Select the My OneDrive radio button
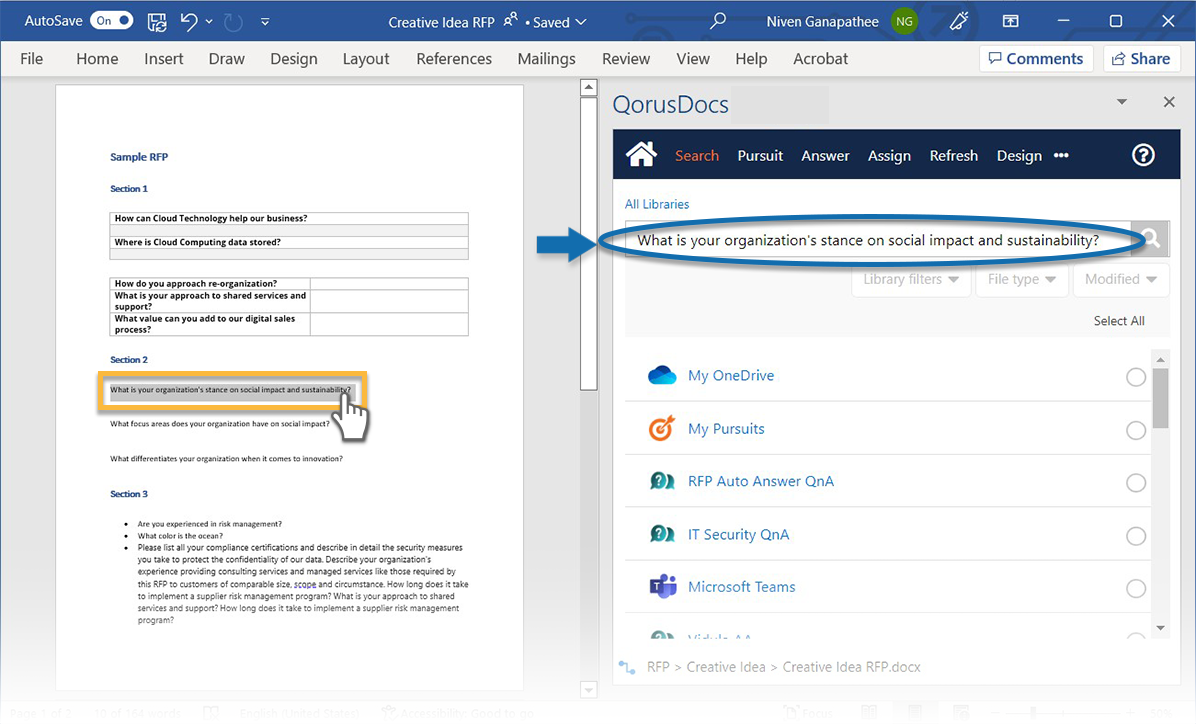The width and height of the screenshot is (1196, 724). (x=1136, y=377)
